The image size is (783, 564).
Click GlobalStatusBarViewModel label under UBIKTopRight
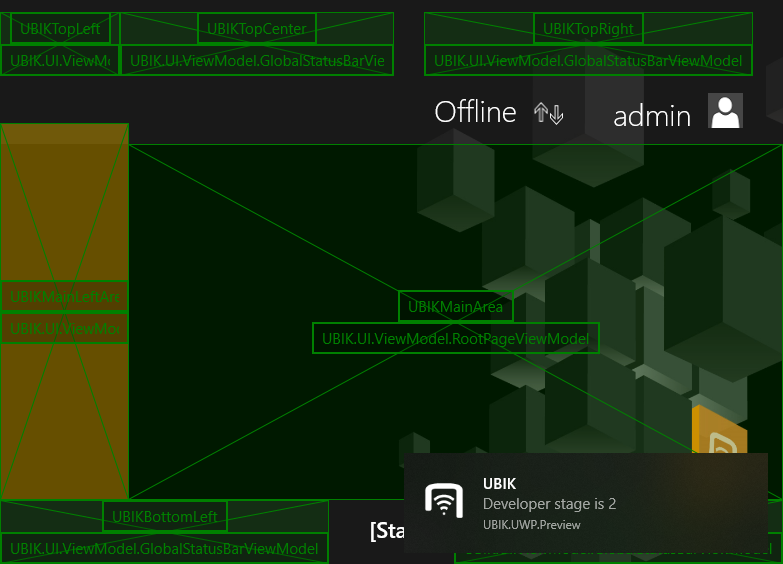point(588,61)
